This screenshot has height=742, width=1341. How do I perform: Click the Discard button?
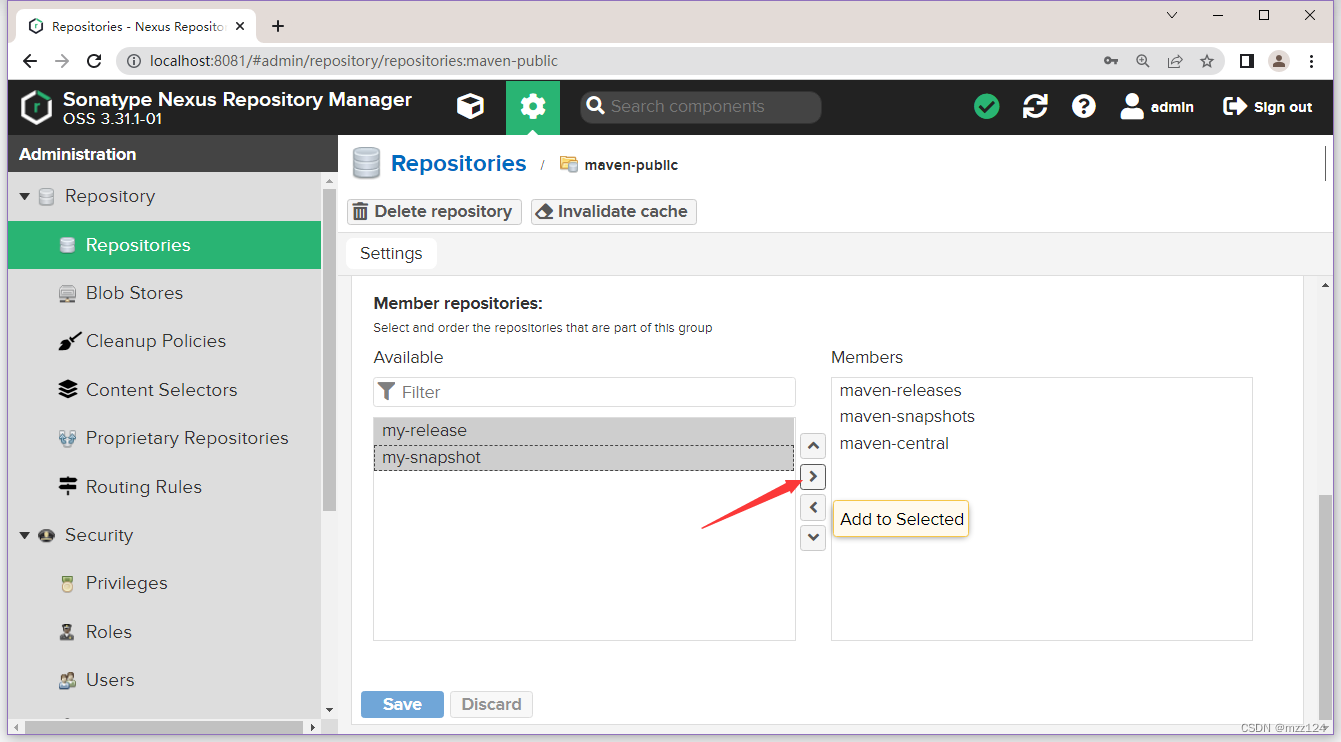[491, 704]
